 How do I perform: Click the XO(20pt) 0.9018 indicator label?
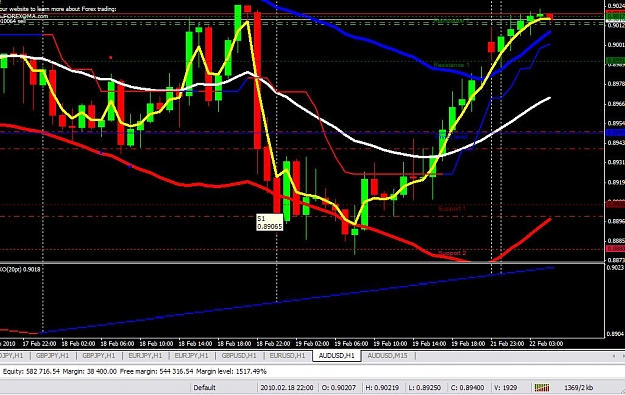tap(20, 269)
